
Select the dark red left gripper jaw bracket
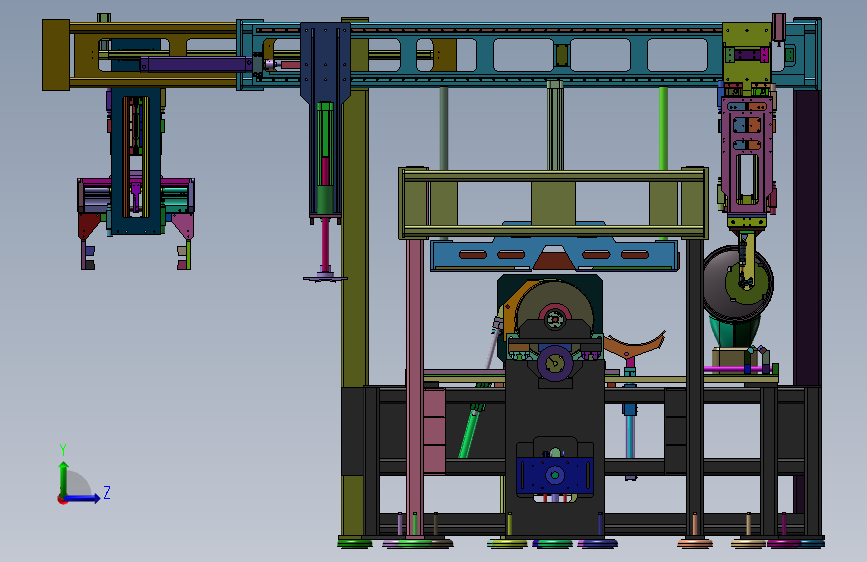pyautogui.click(x=88, y=226)
